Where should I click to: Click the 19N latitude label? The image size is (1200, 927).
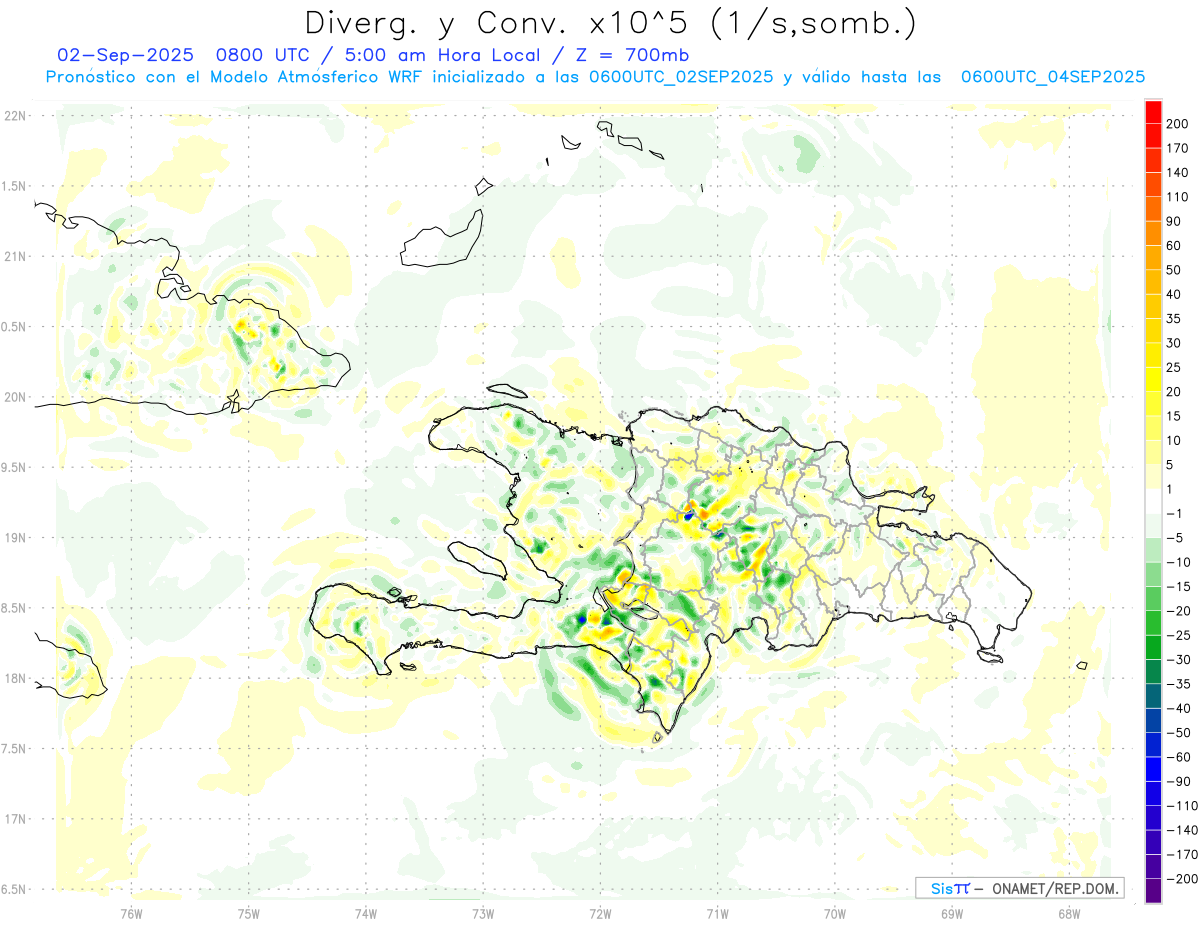pos(15,538)
